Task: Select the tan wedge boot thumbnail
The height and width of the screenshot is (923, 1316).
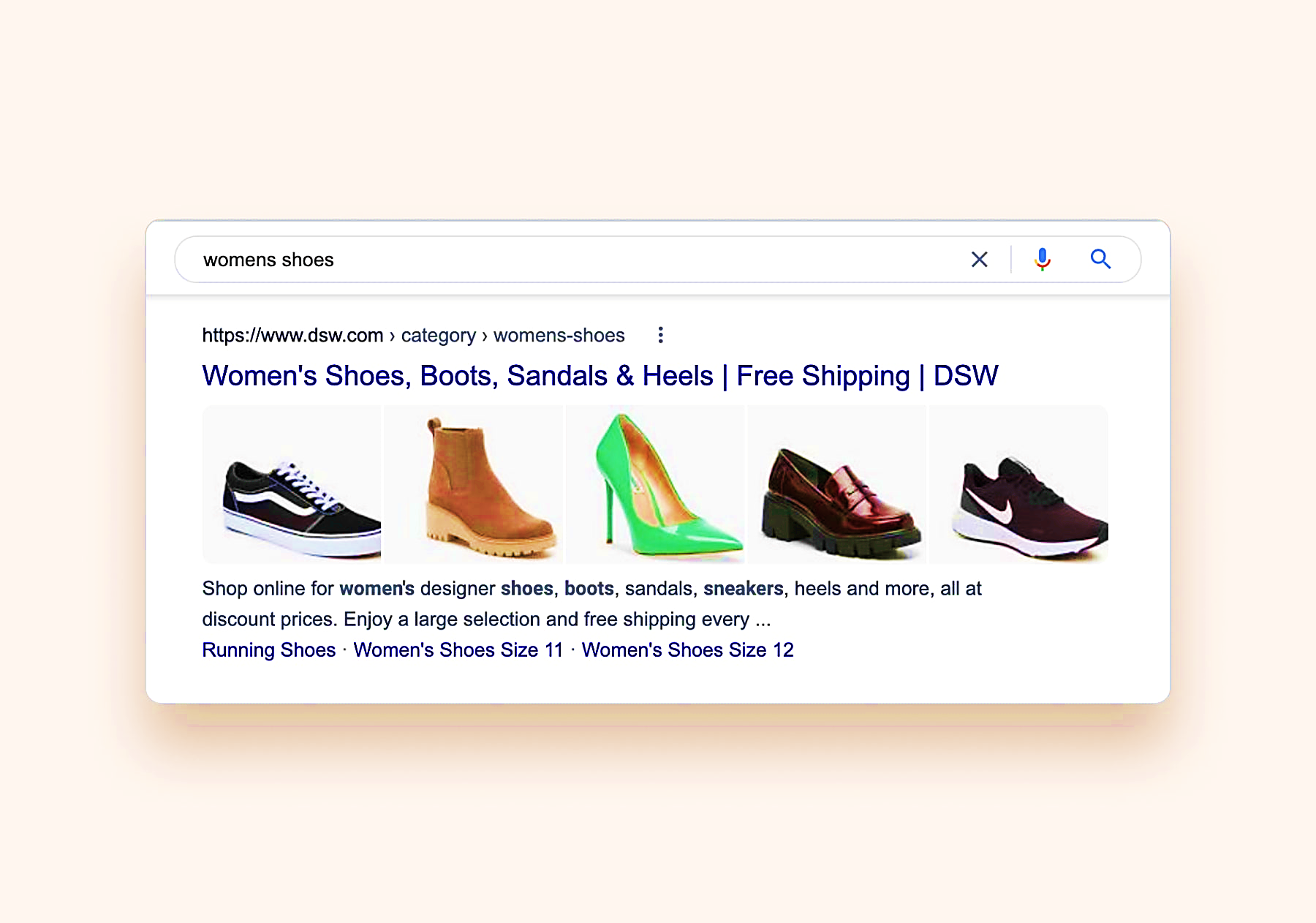Action: pos(474,484)
